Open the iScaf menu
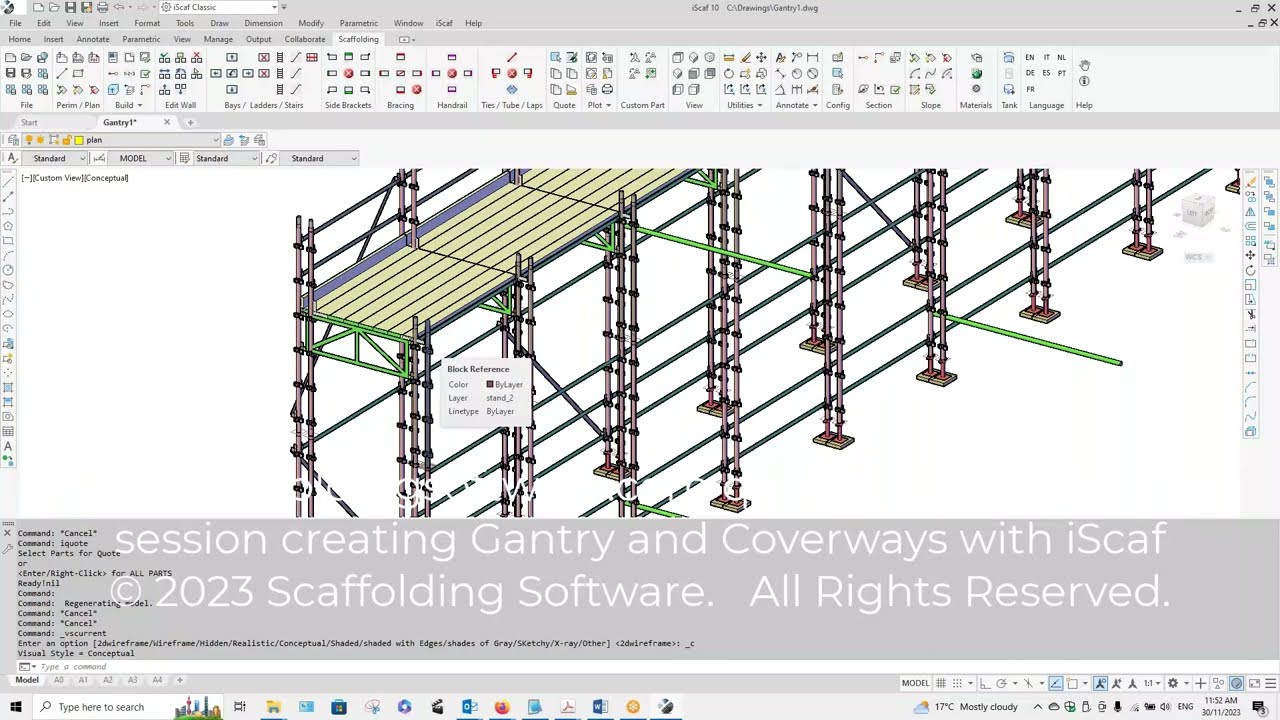Image resolution: width=1280 pixels, height=720 pixels. (444, 23)
